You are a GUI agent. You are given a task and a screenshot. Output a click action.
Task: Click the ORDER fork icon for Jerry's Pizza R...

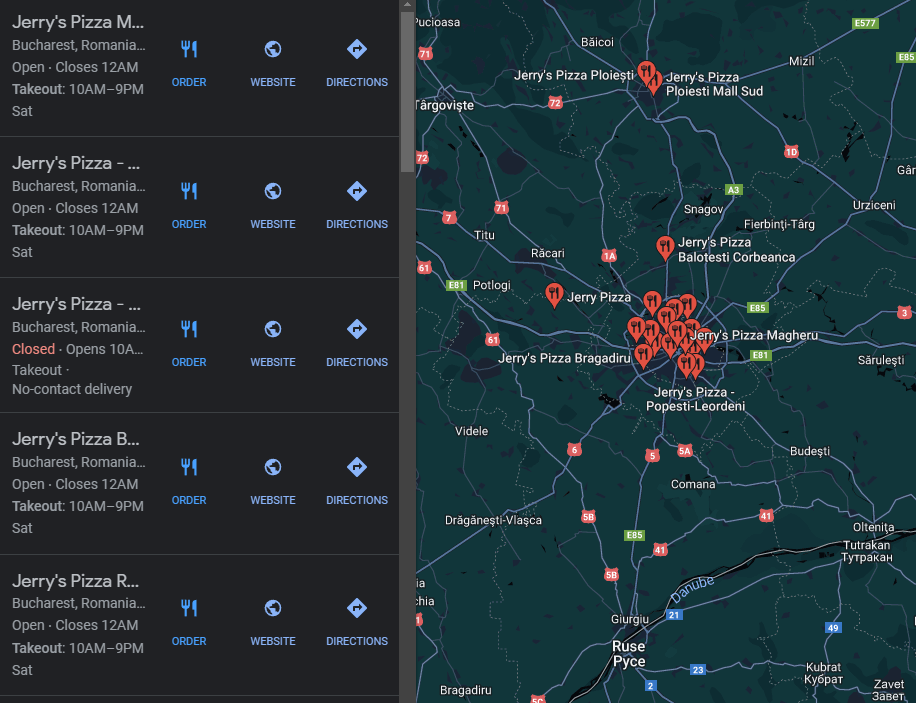189,608
